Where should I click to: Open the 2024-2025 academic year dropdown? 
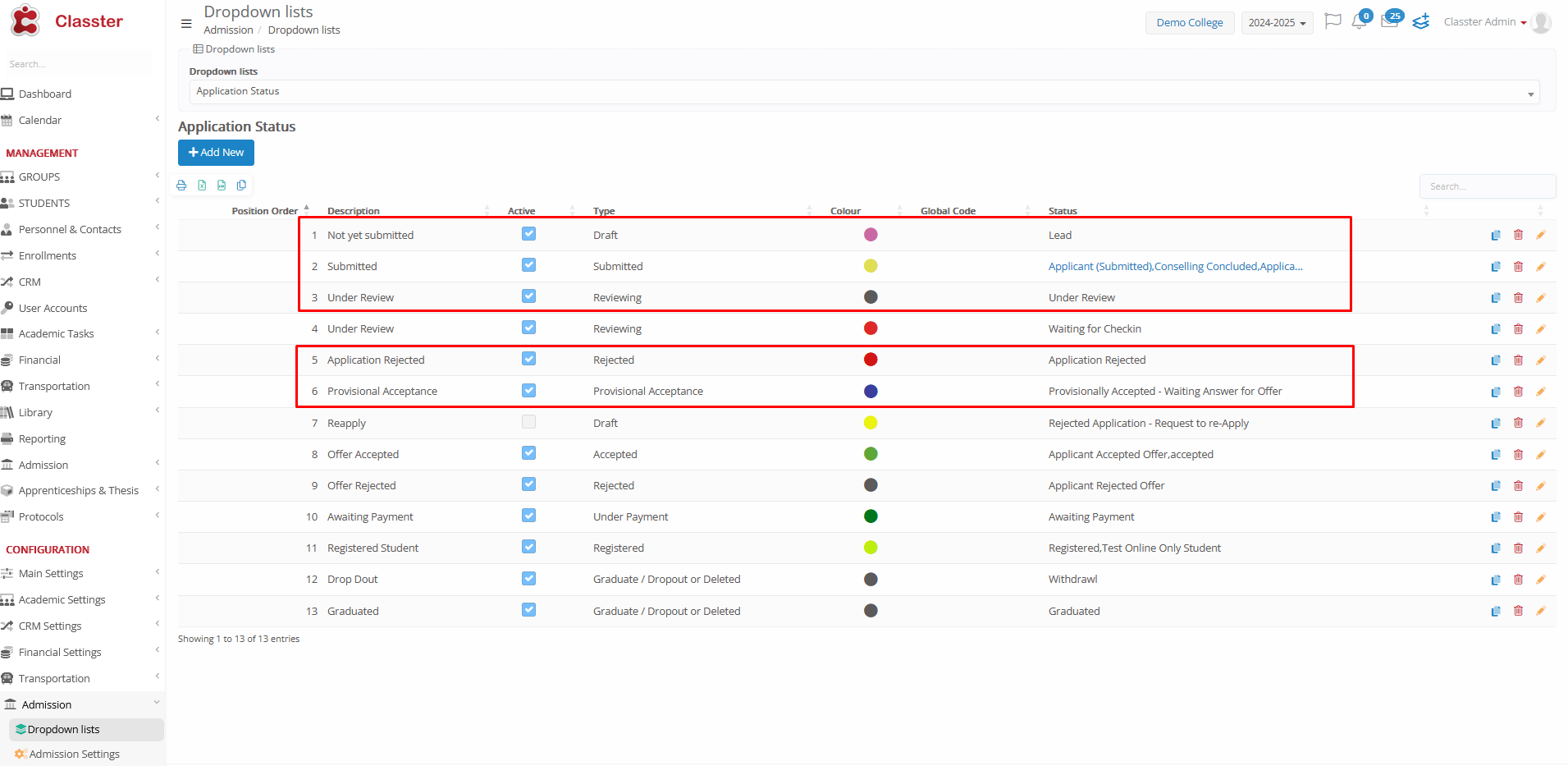(1276, 23)
